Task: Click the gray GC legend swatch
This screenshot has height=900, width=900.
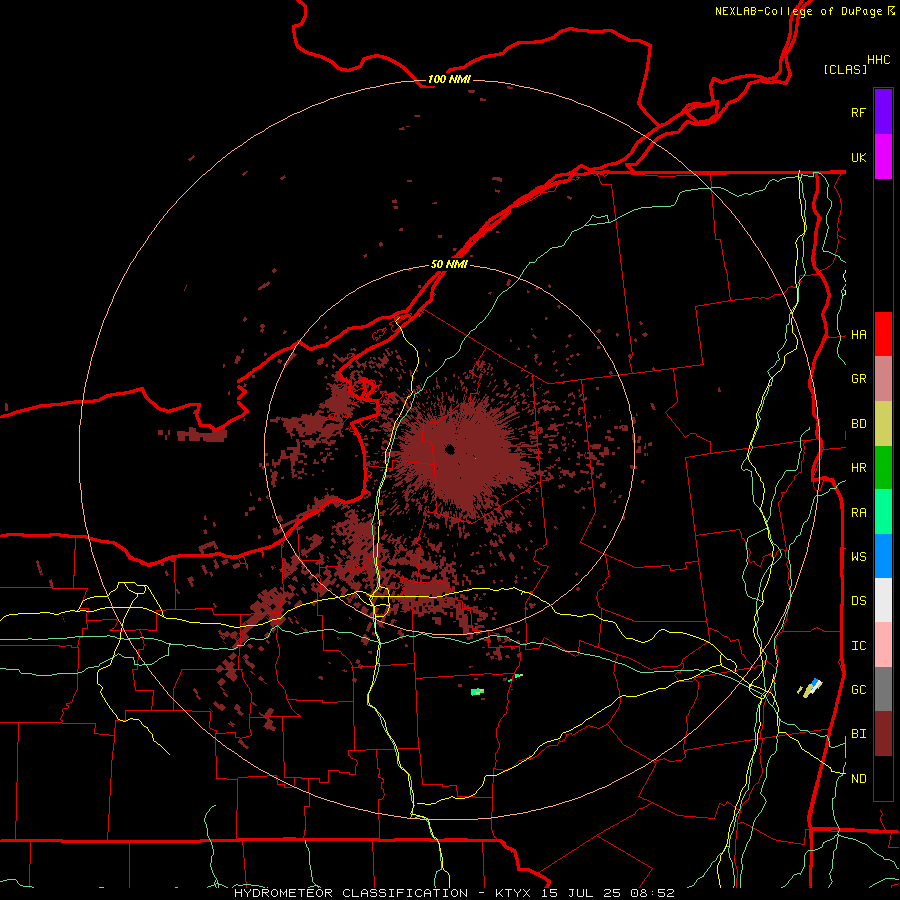Action: pyautogui.click(x=883, y=689)
